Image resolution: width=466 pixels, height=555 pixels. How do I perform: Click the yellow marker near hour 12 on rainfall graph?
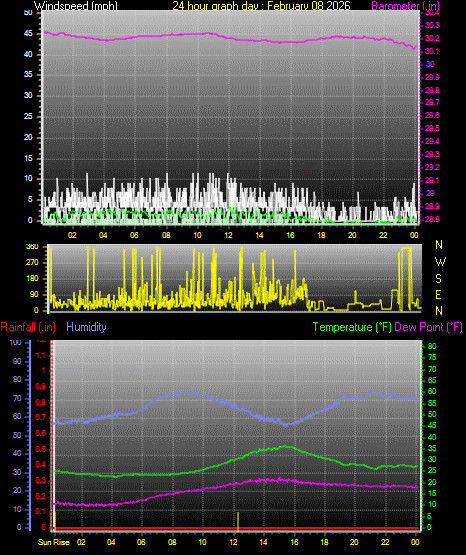238,521
